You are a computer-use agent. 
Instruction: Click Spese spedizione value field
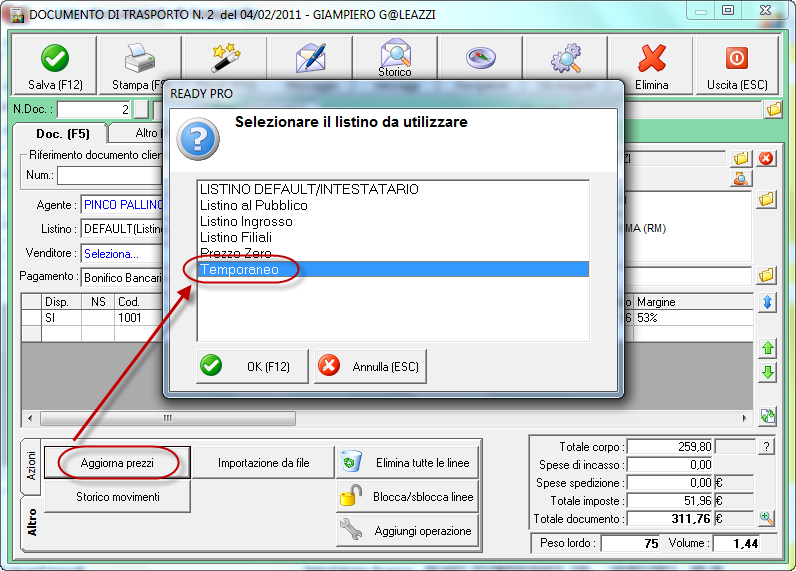point(670,482)
